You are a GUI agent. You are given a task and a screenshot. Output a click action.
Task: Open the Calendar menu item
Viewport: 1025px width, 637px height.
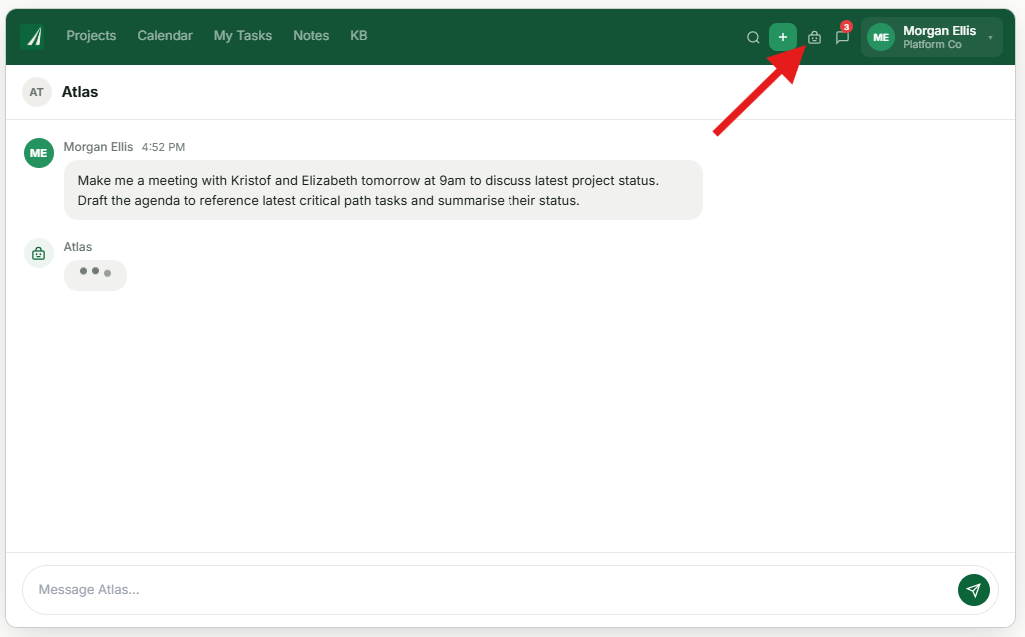165,36
